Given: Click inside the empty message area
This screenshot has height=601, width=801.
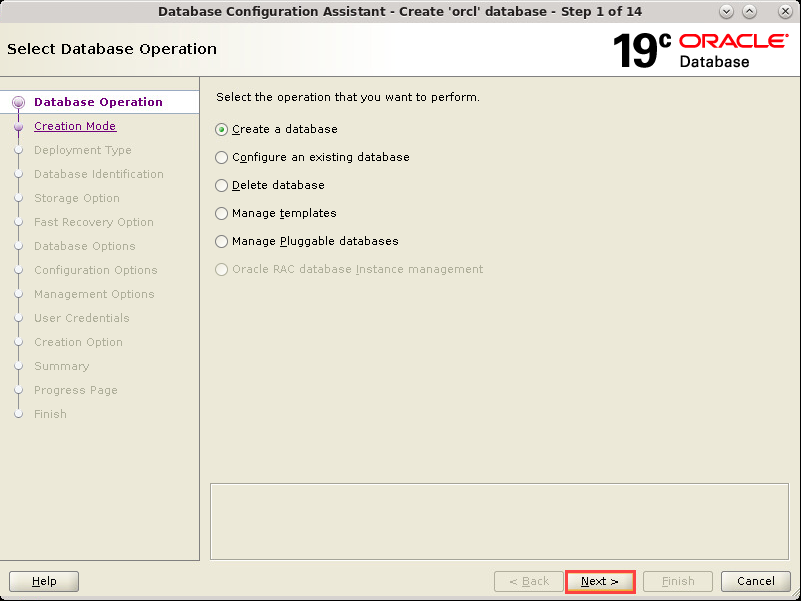Looking at the screenshot, I should 499,522.
